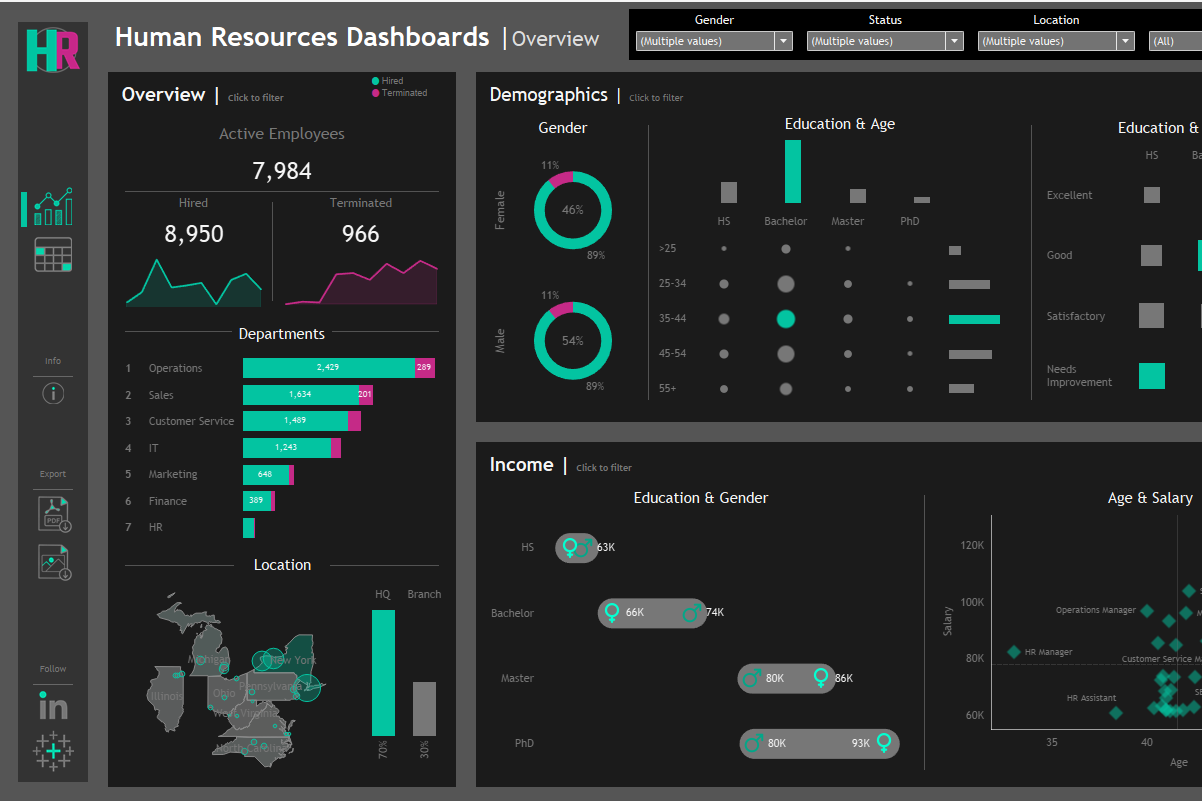Select the Bachelor female 66K income icon
Image resolution: width=1202 pixels, height=801 pixels.
click(612, 613)
